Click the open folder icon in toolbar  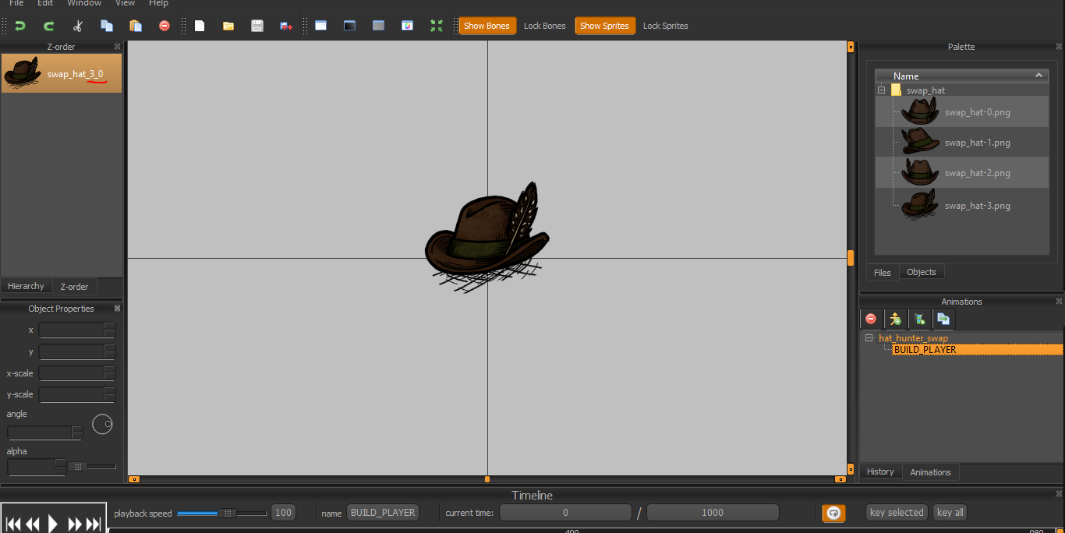(228, 26)
